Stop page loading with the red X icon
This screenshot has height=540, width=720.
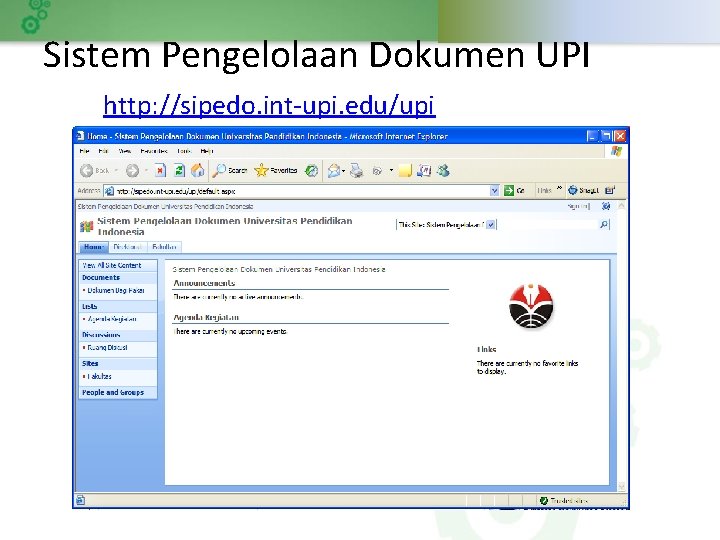(160, 171)
